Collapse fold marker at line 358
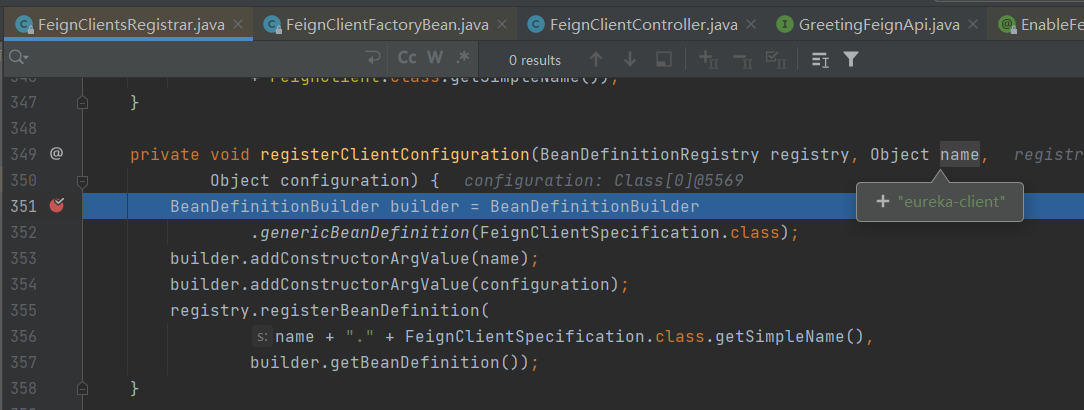 click(82, 389)
